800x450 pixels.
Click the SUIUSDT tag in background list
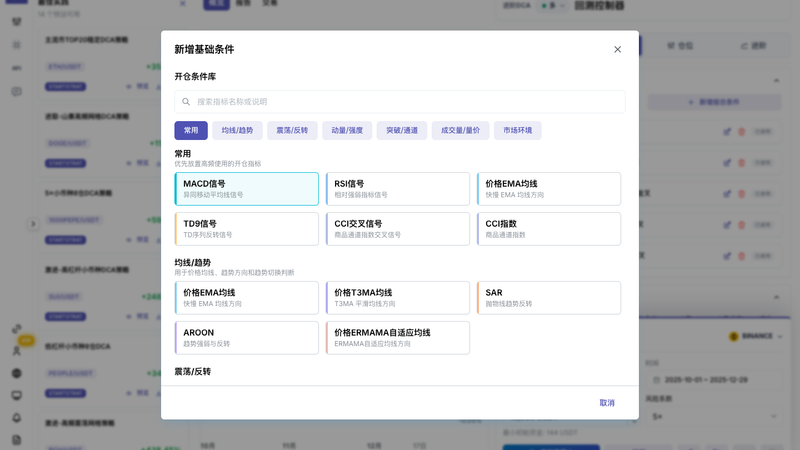click(64, 296)
